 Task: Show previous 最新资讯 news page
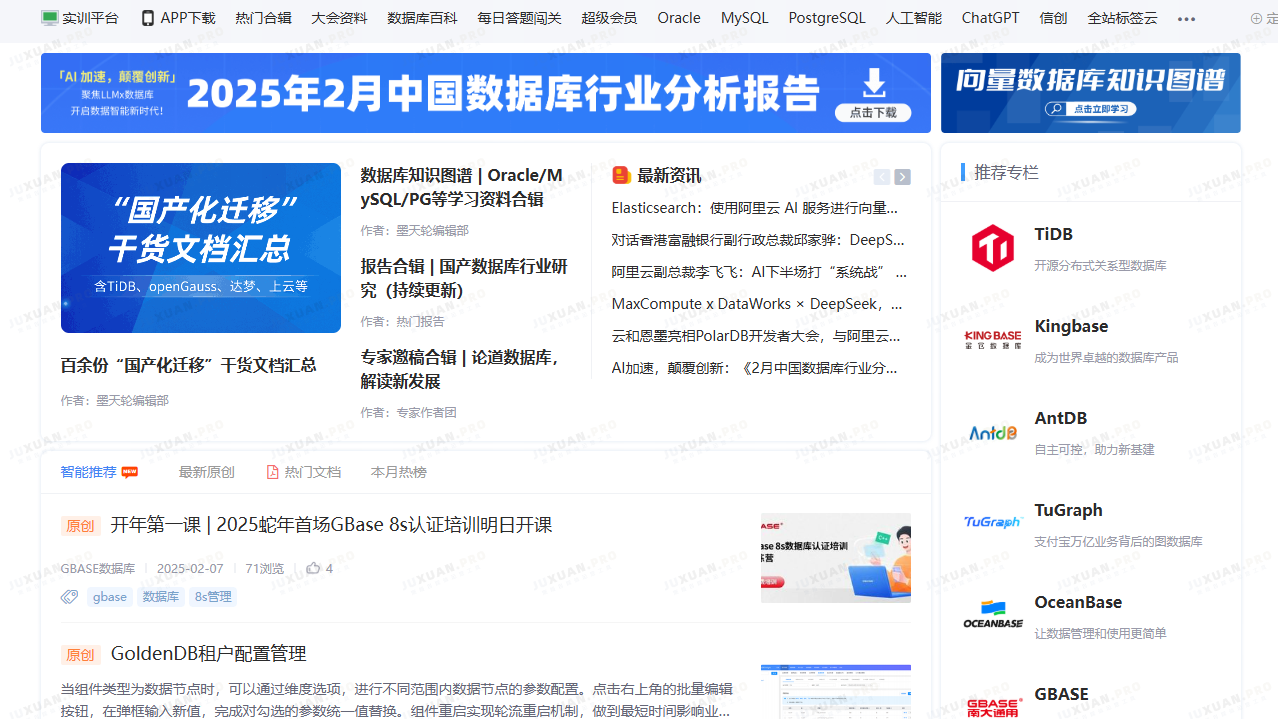(x=881, y=177)
